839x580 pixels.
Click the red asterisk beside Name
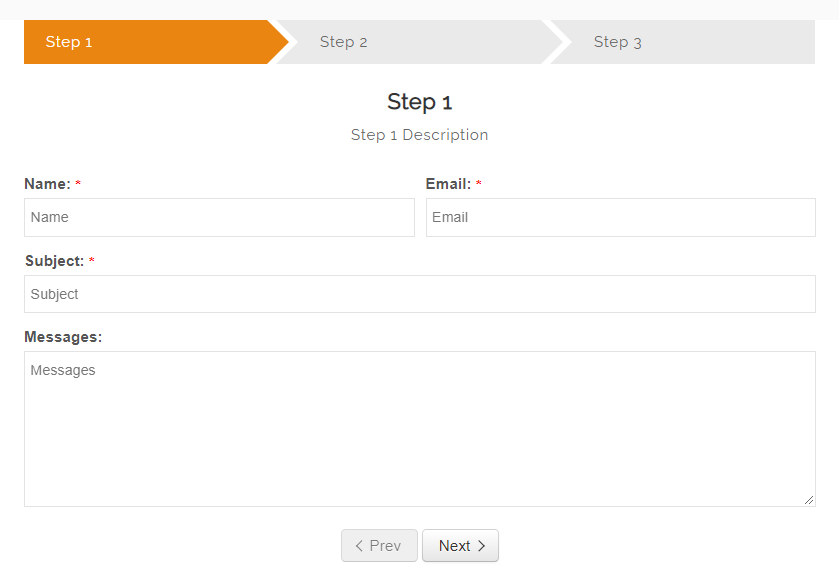point(78,185)
